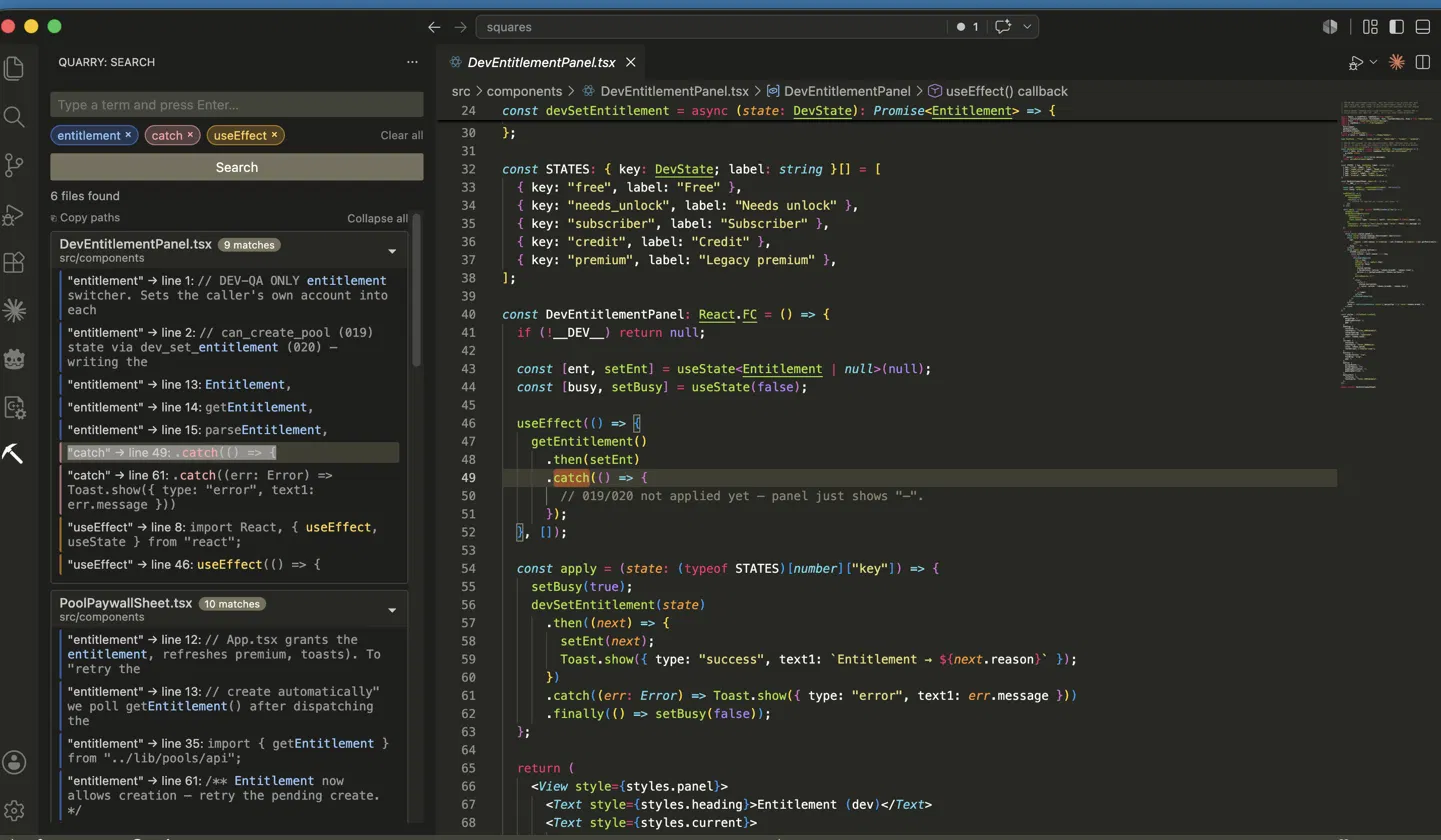Go forward with the right arrow
Screen dimensions: 1441x840
click(460, 27)
